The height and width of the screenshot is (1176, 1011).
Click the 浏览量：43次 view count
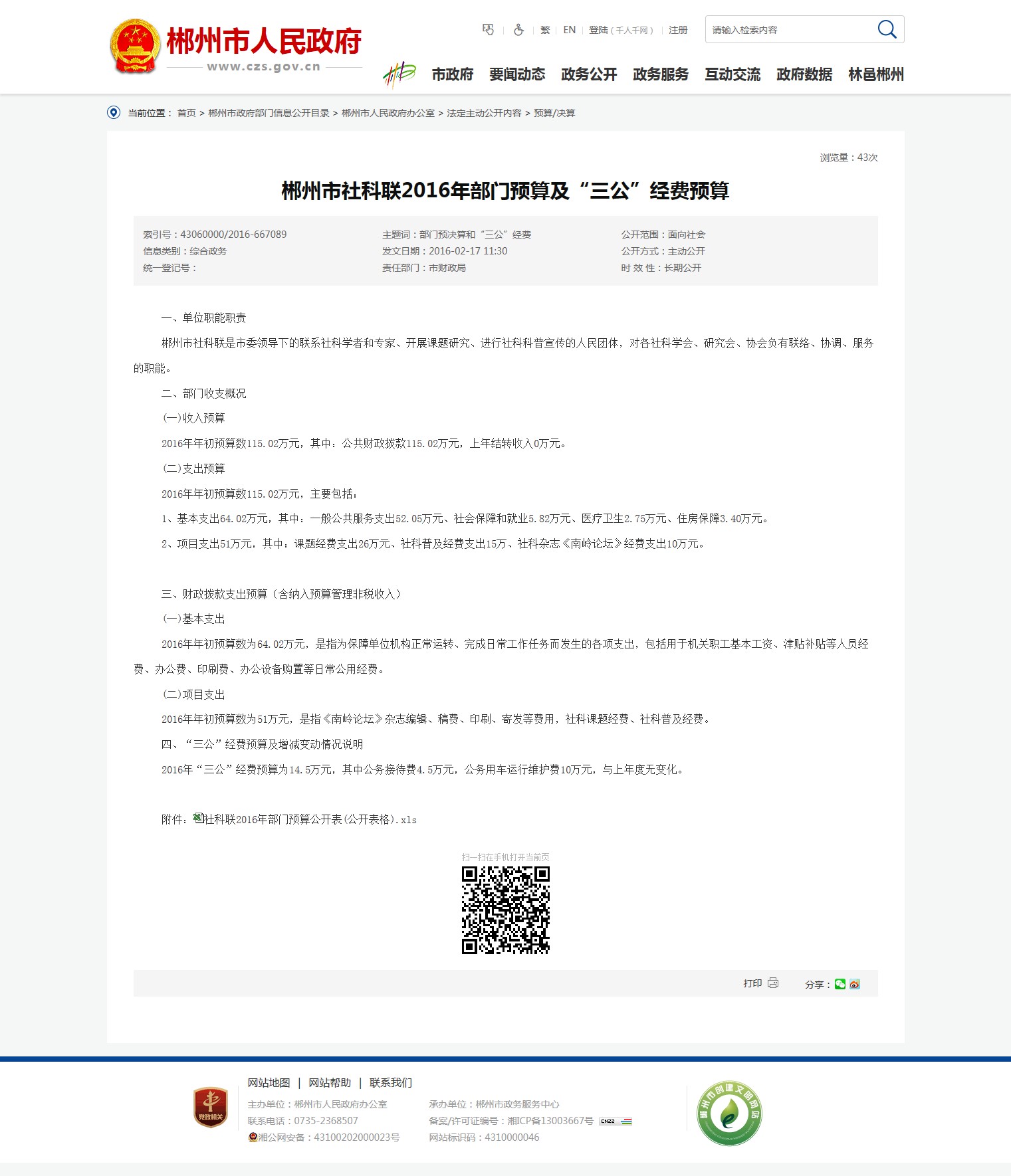[849, 157]
